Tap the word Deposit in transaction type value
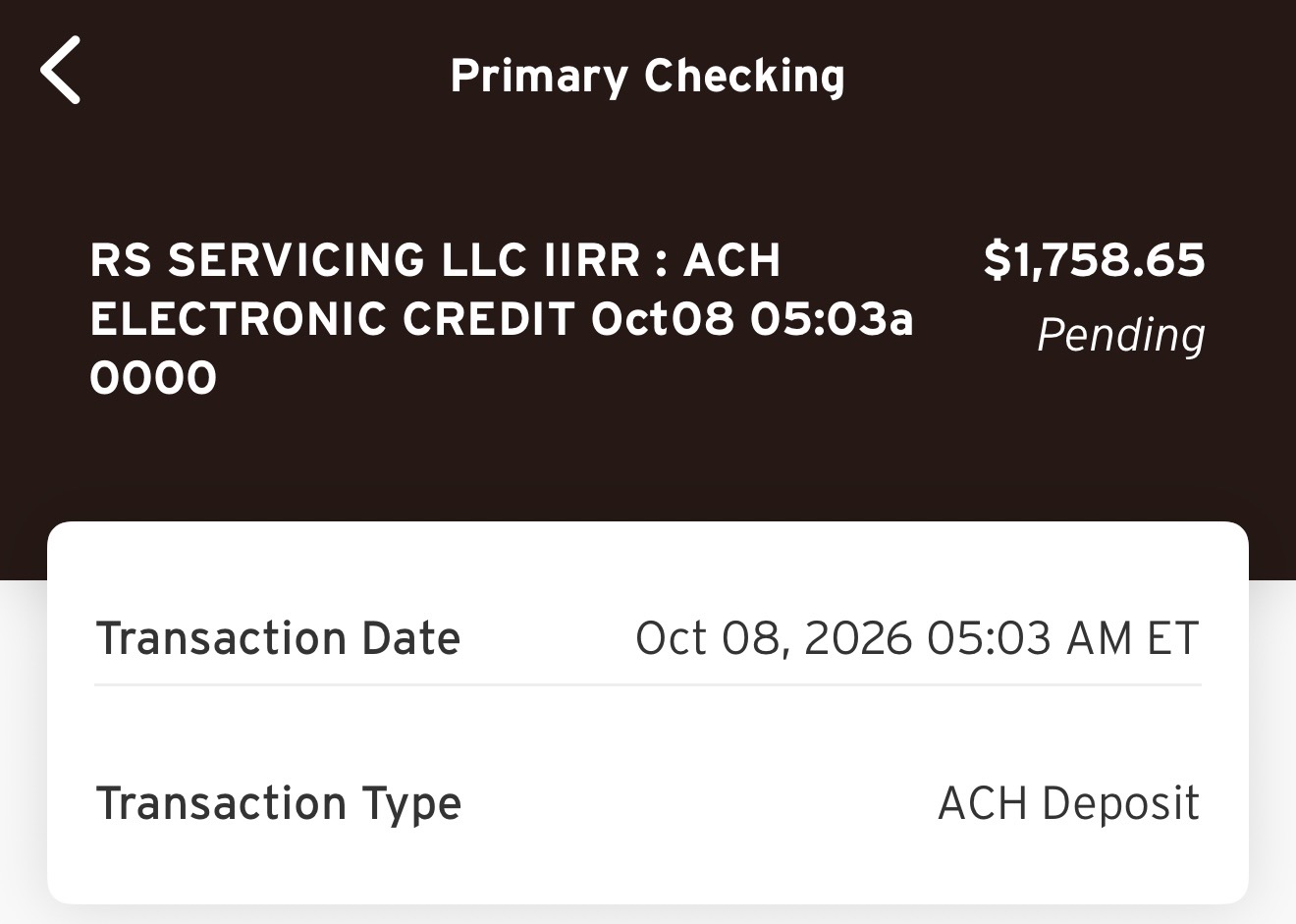 click(x=1120, y=803)
